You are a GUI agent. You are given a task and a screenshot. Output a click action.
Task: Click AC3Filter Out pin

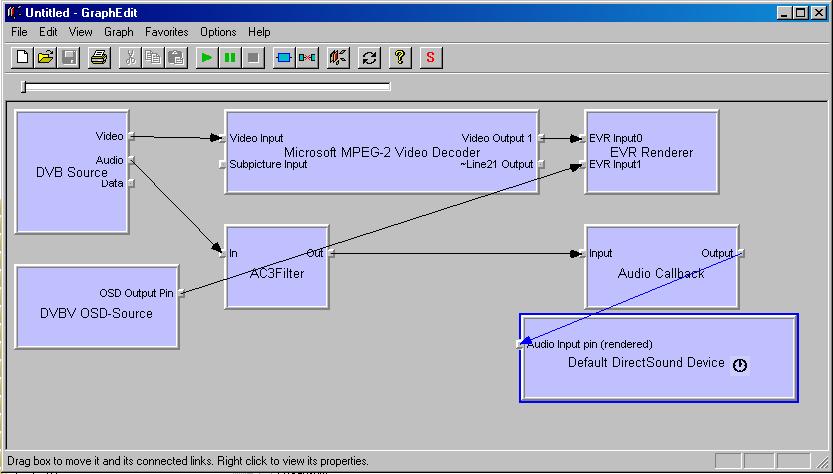point(331,253)
